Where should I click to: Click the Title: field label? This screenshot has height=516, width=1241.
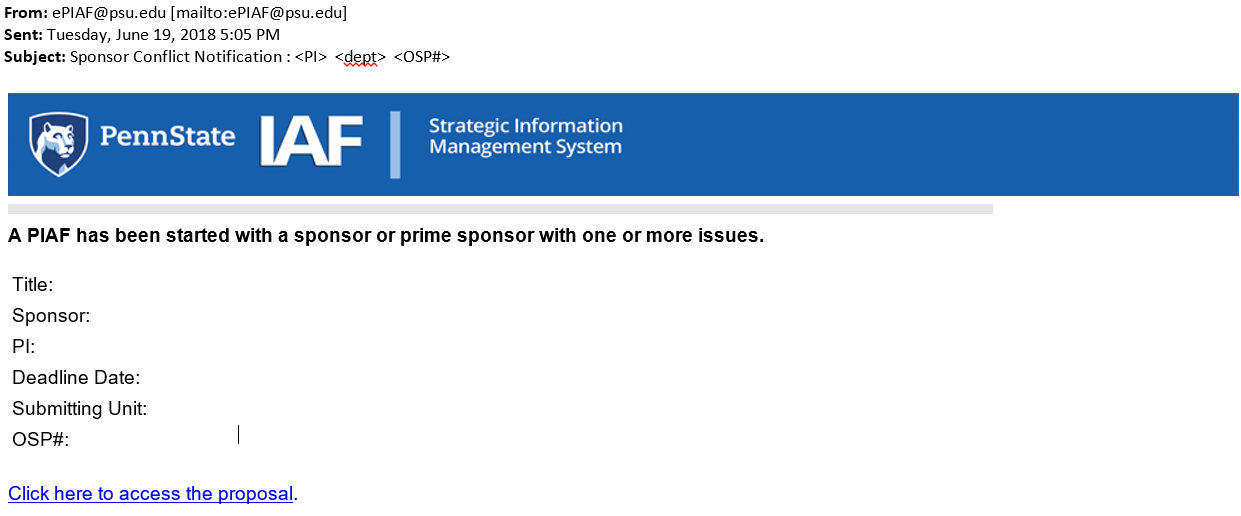click(x=33, y=285)
